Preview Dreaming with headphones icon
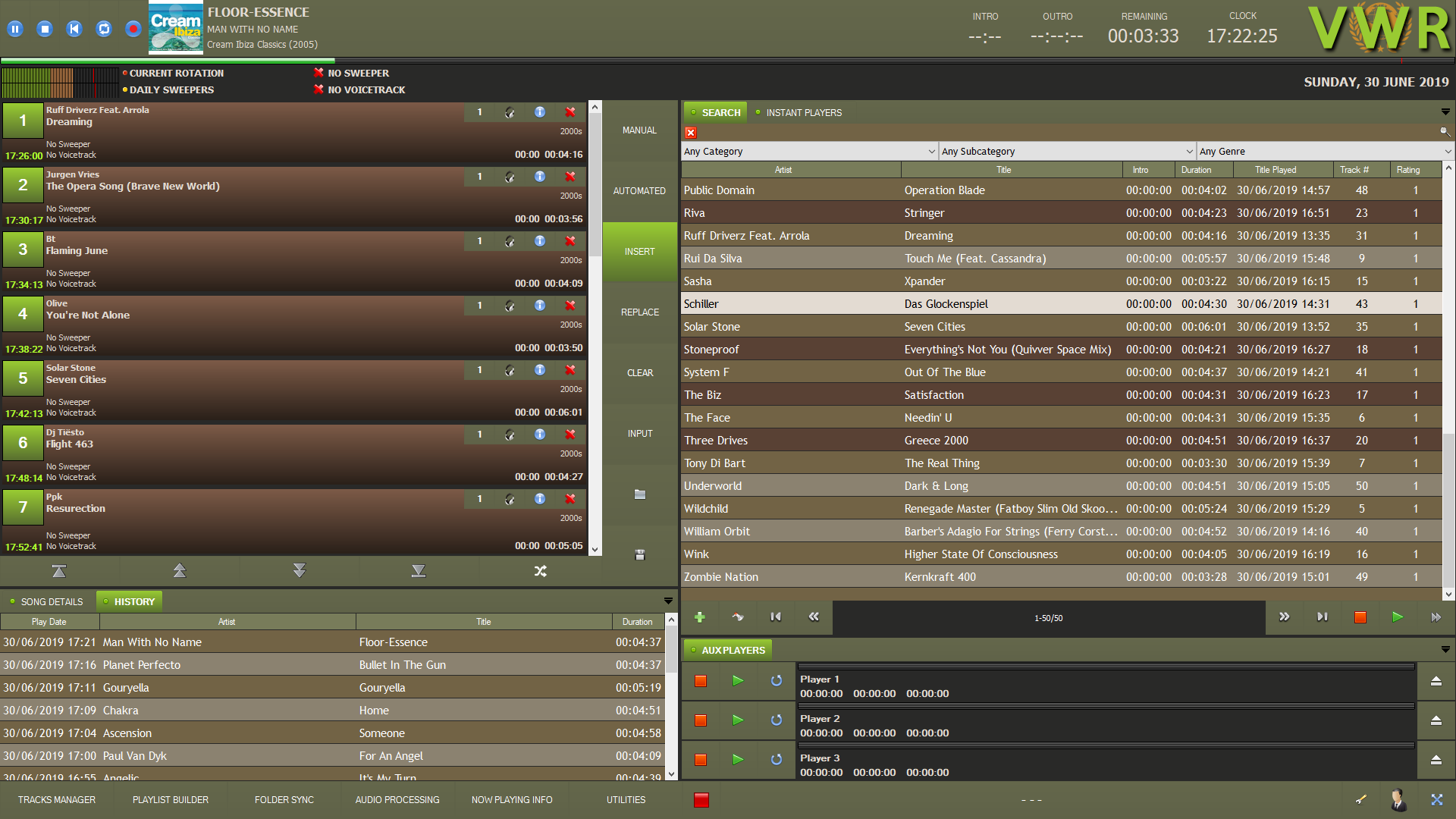Viewport: 1456px width, 819px height. [x=510, y=112]
